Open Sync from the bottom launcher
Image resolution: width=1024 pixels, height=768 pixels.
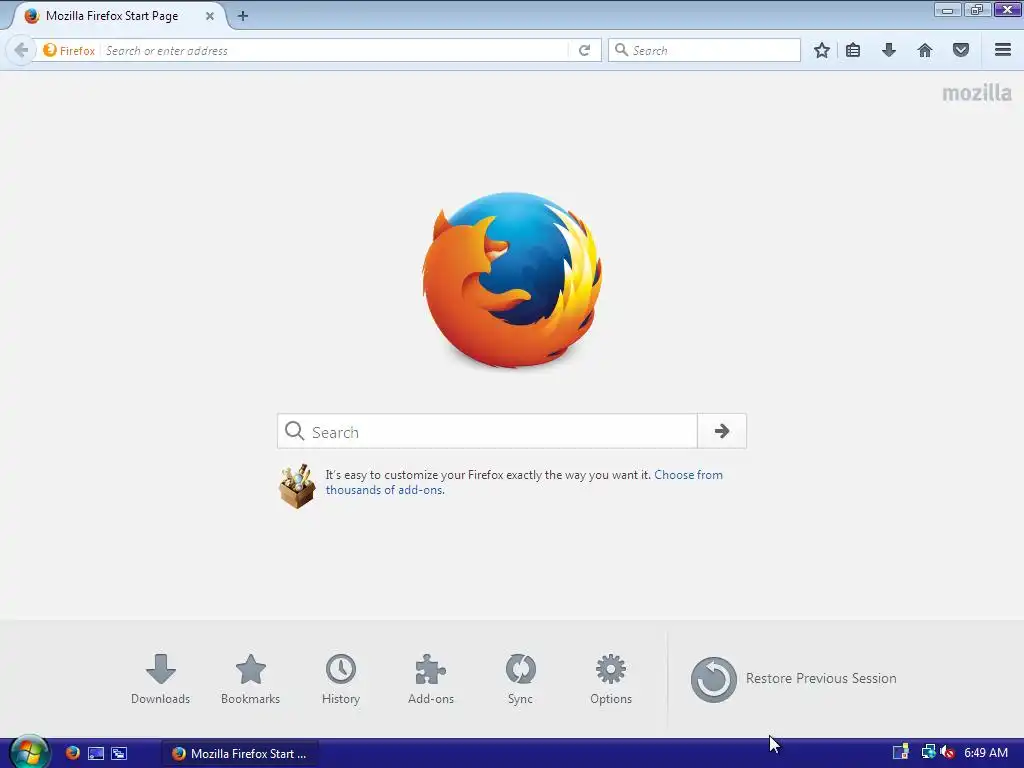coord(520,679)
